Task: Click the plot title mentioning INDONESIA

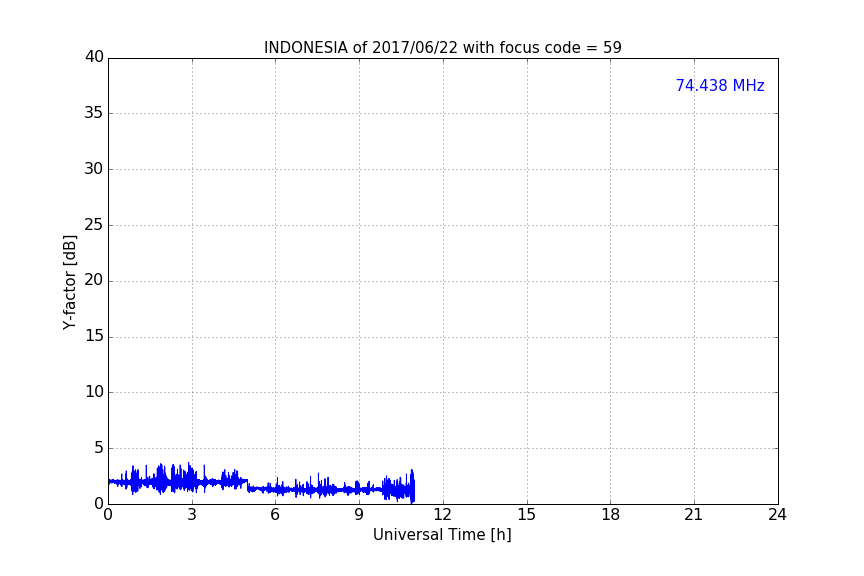Action: (x=442, y=47)
